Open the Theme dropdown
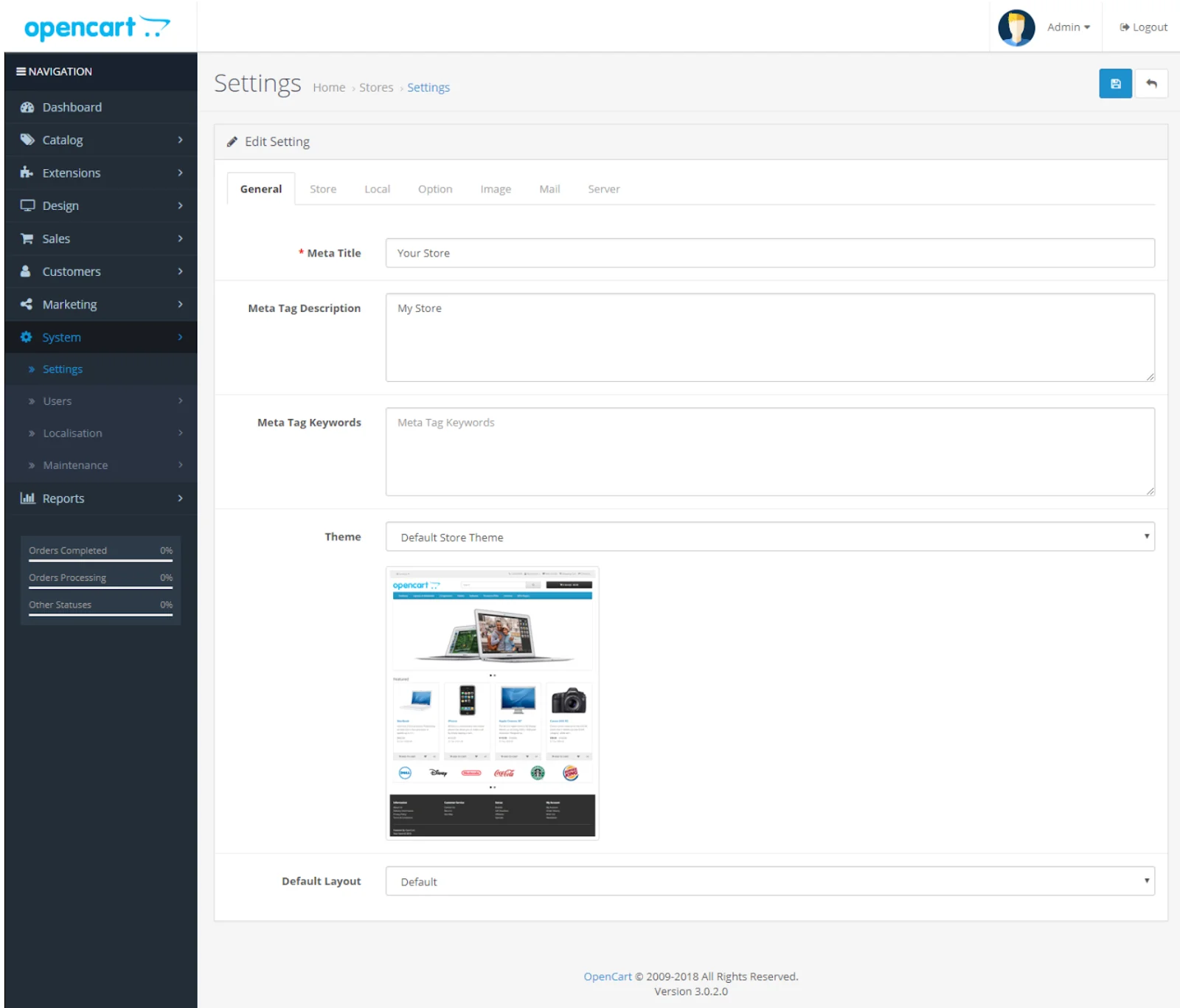 (x=770, y=537)
